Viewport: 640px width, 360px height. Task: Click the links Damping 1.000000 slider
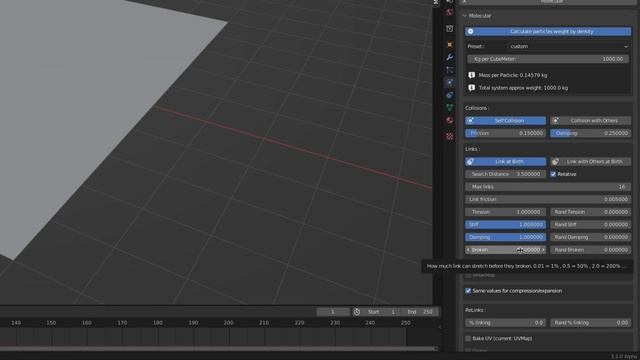coord(505,237)
